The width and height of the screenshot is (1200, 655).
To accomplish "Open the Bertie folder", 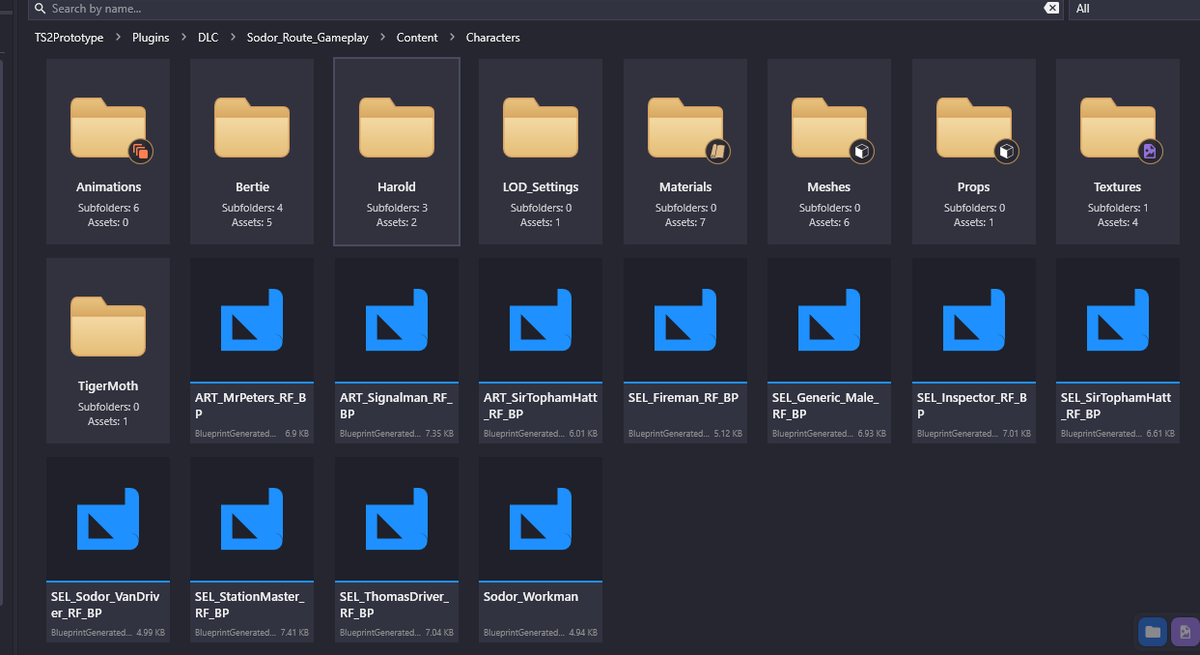I will pos(252,151).
